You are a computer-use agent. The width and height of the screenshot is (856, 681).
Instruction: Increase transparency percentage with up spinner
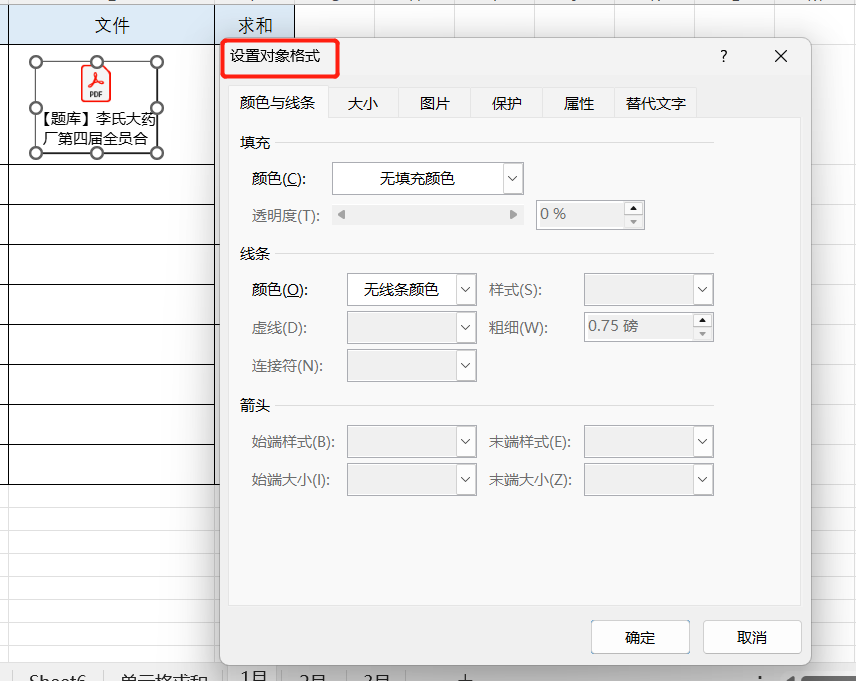(633, 208)
